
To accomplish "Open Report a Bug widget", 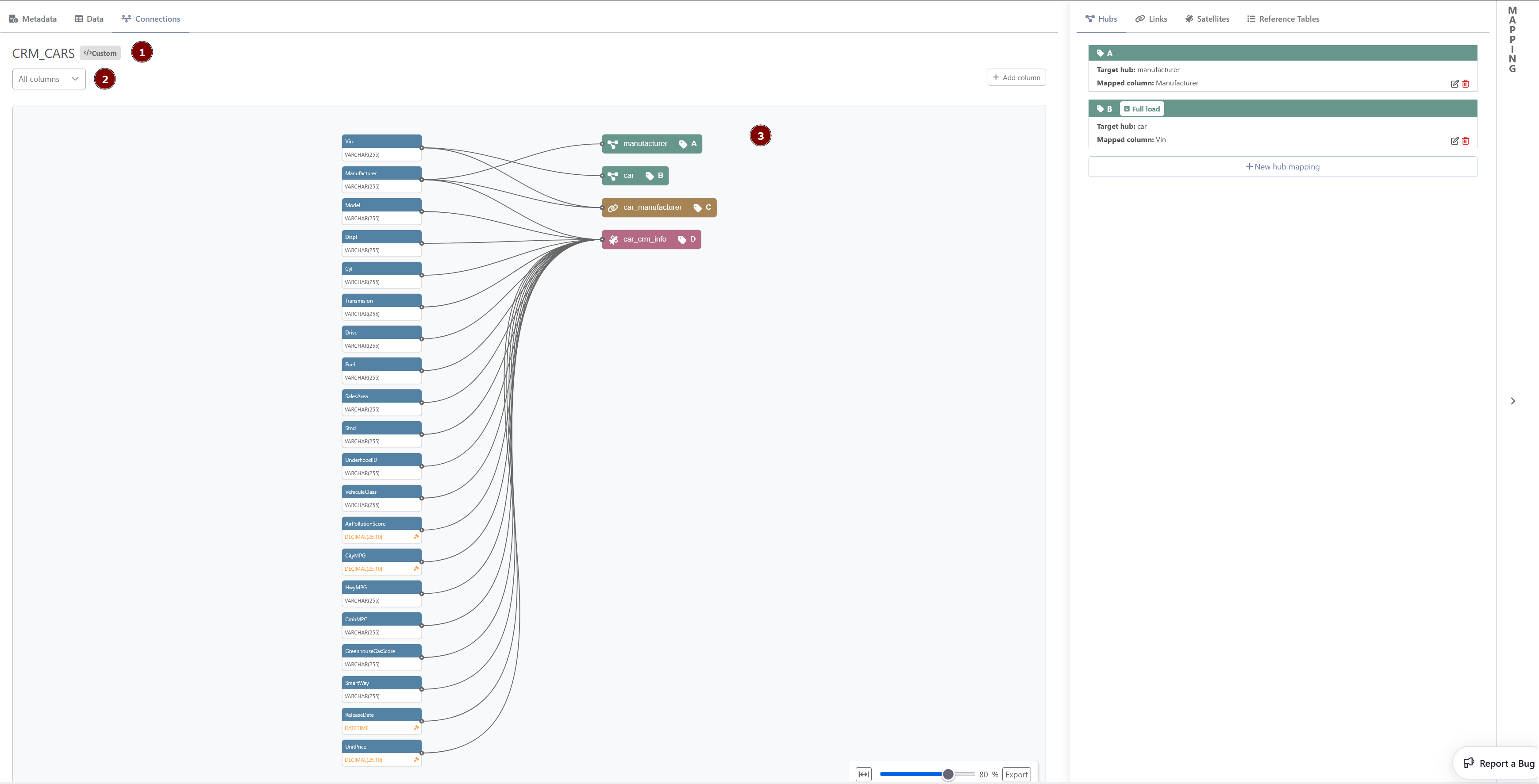I will click(x=1498, y=763).
